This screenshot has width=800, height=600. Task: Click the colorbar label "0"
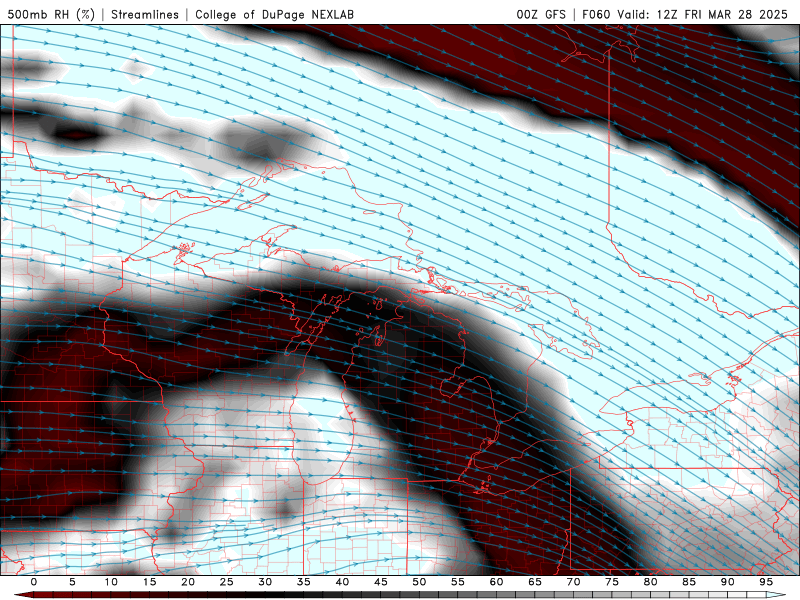34,582
